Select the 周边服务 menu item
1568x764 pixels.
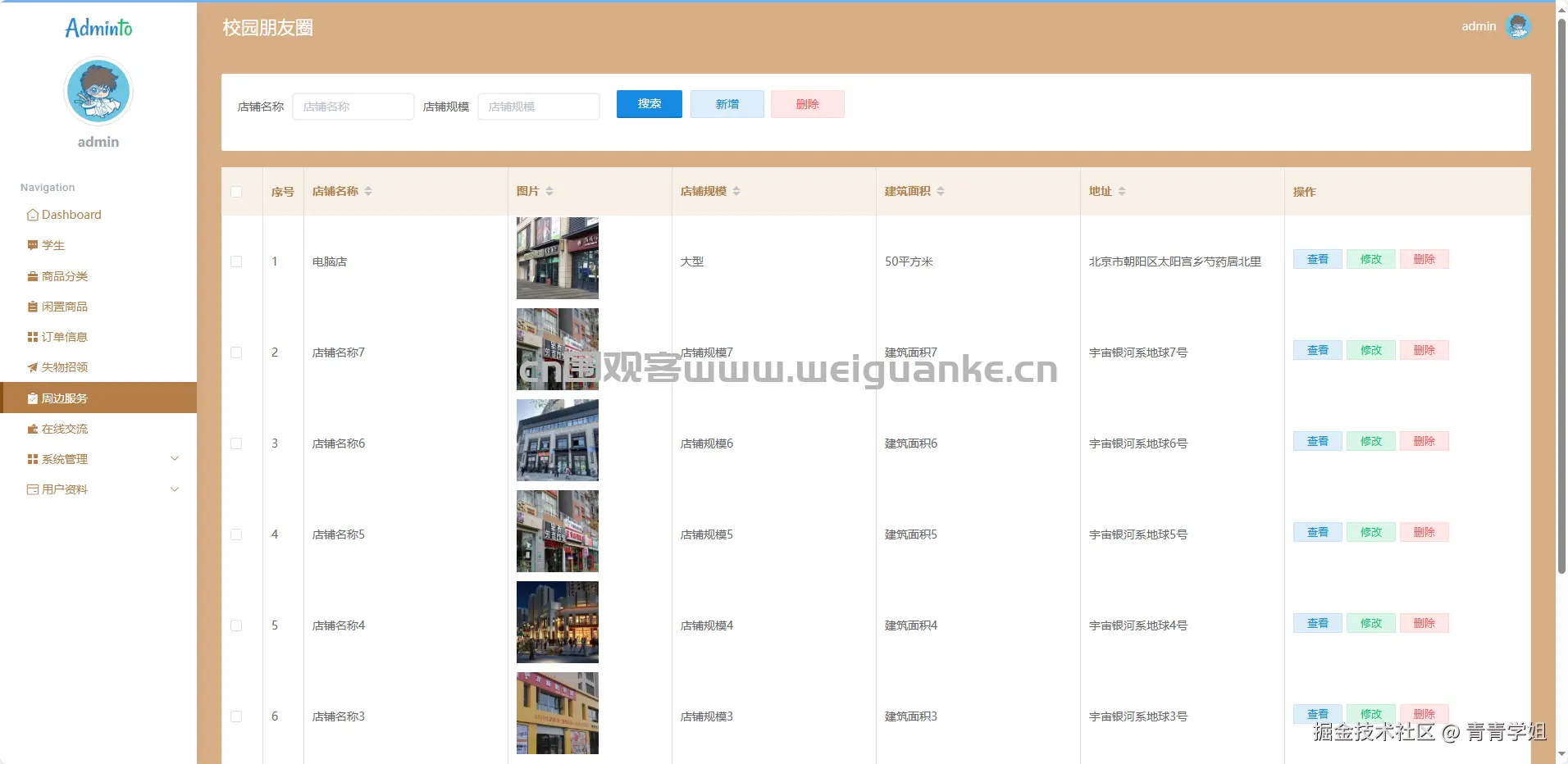pos(98,398)
